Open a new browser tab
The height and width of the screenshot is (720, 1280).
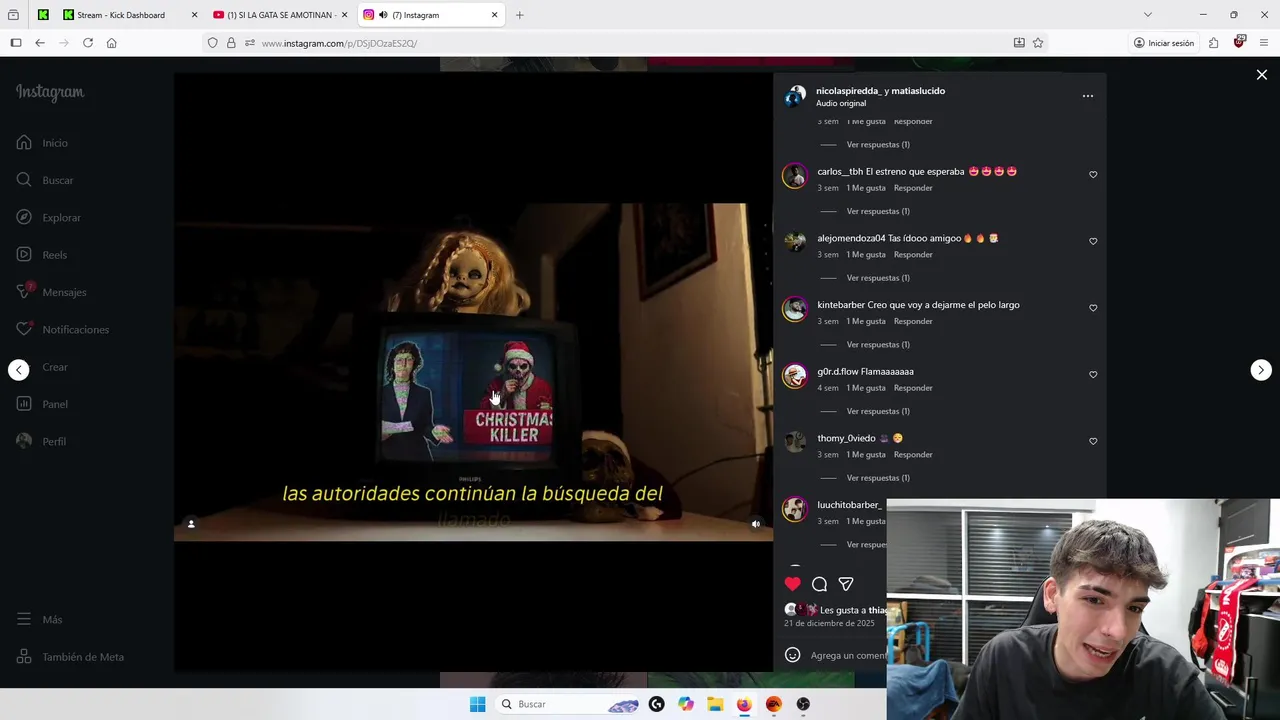pyautogui.click(x=519, y=15)
